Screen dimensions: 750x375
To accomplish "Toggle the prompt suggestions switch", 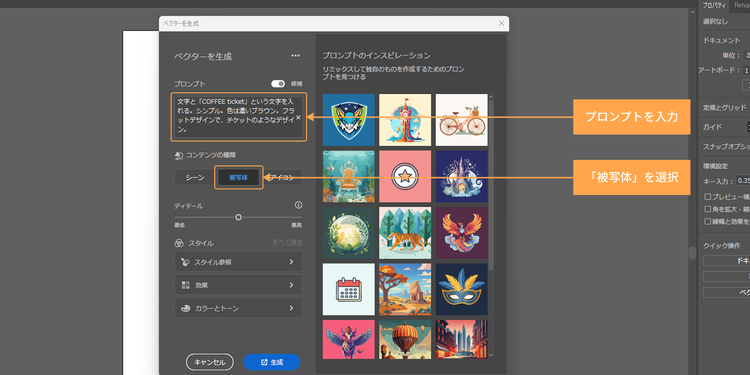I will pyautogui.click(x=278, y=84).
